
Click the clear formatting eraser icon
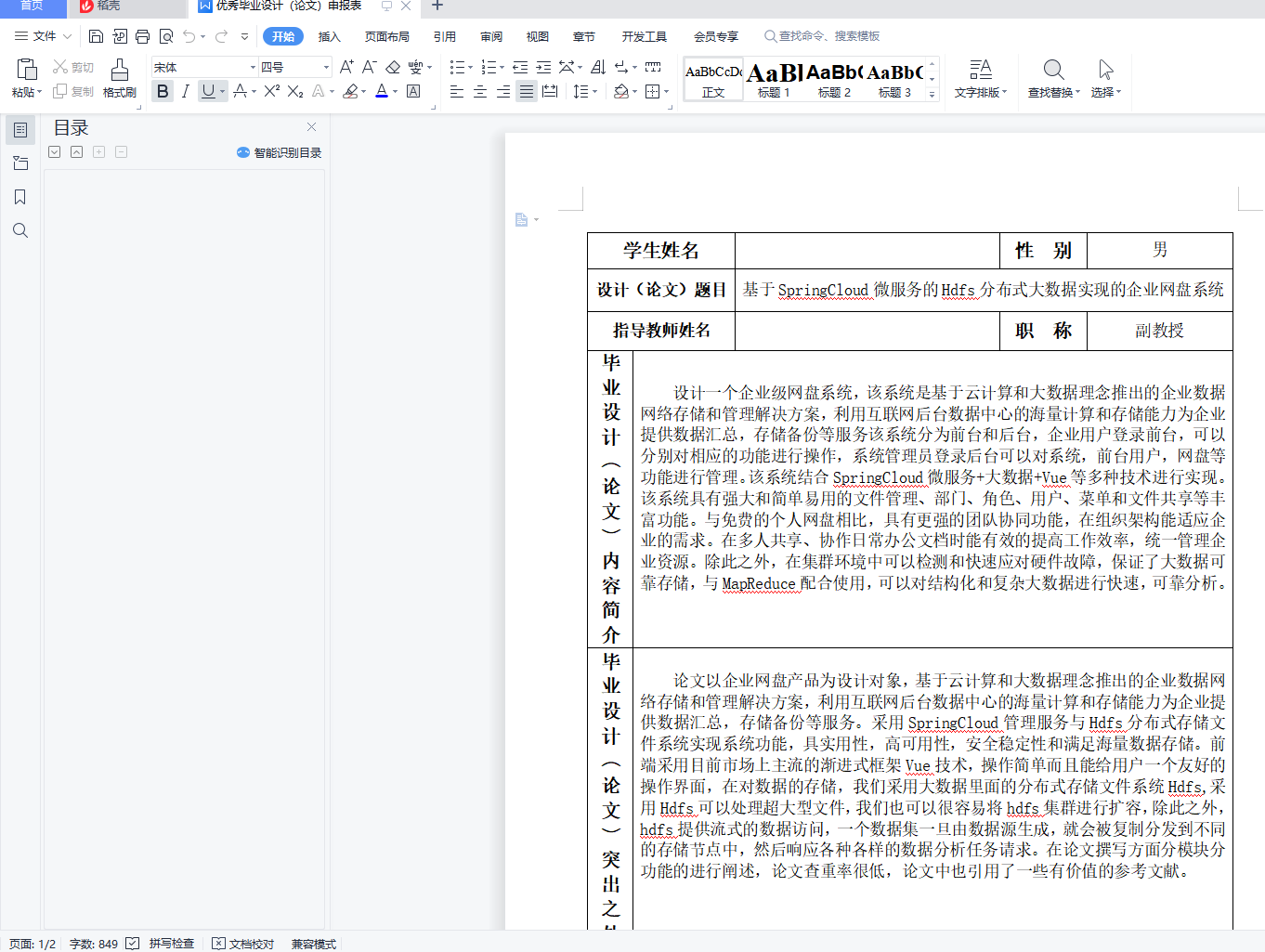tap(393, 67)
